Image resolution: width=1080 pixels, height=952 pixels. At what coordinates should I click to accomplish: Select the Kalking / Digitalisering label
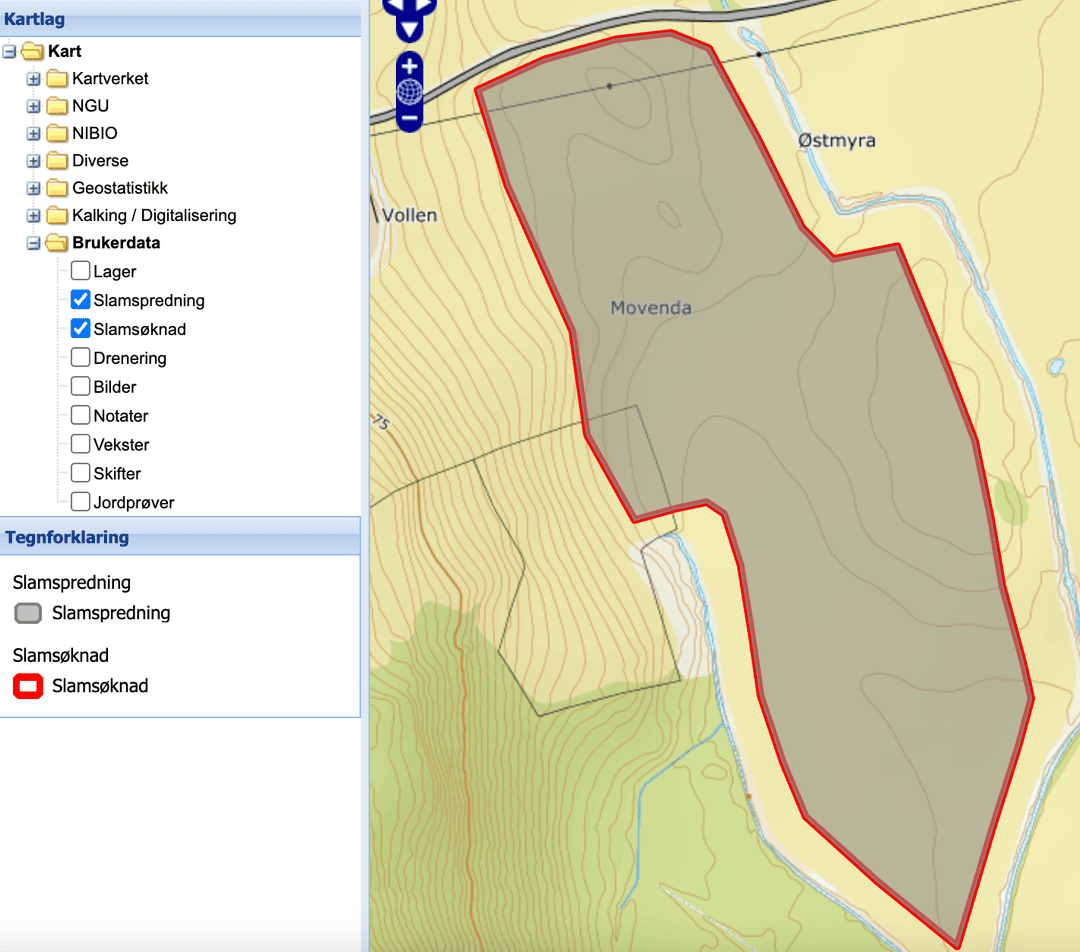click(x=154, y=216)
